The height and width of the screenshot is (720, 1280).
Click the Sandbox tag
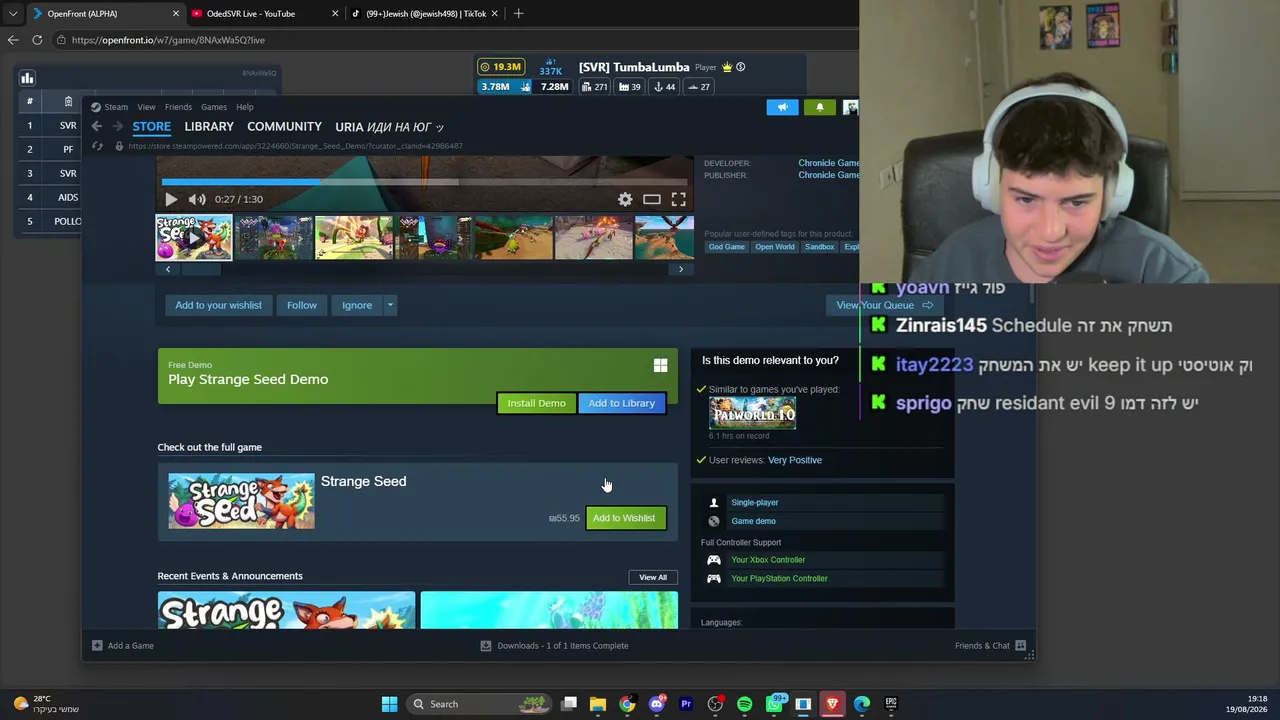tap(820, 247)
